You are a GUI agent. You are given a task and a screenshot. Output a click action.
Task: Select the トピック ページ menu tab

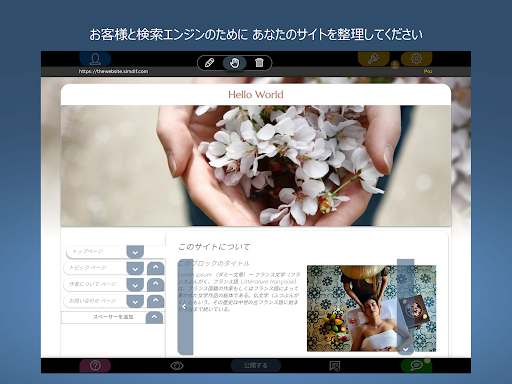95,268
